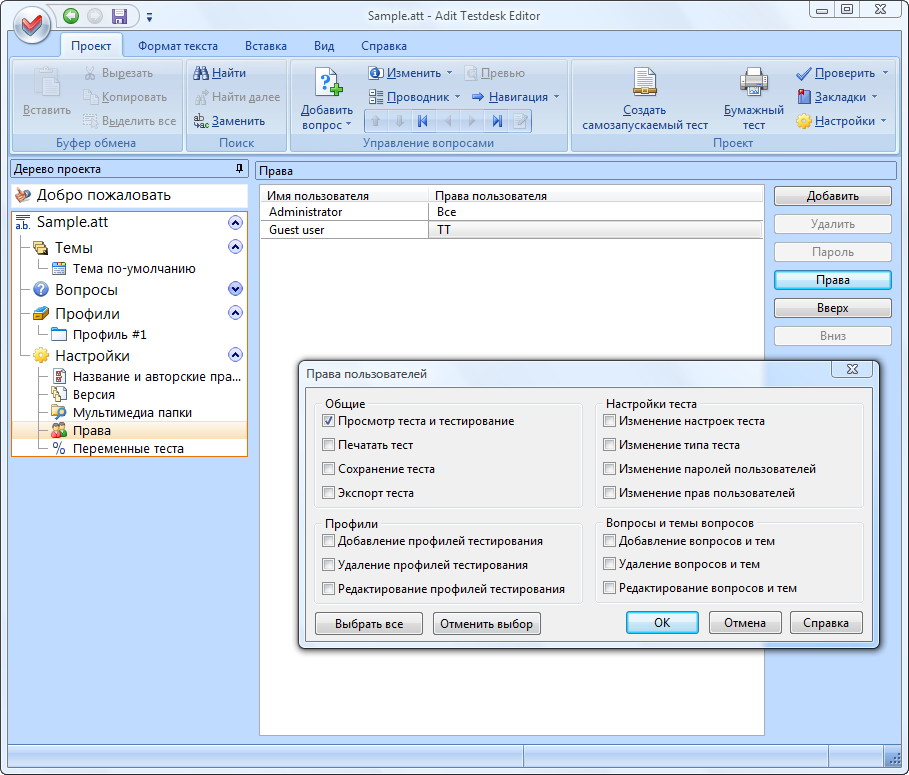
Task: Open the Закладки dropdown arrow
Action: click(x=874, y=97)
